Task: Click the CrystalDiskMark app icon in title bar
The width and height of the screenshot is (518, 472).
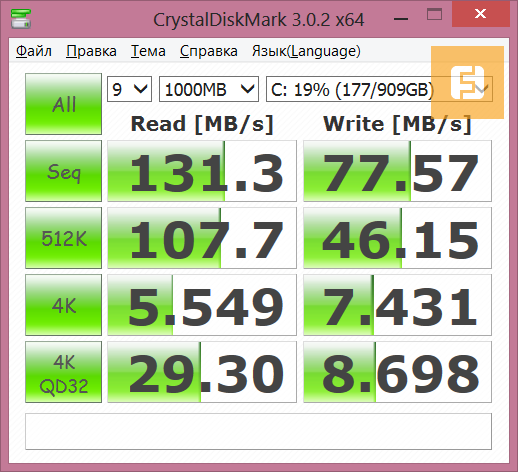Action: pos(21,19)
